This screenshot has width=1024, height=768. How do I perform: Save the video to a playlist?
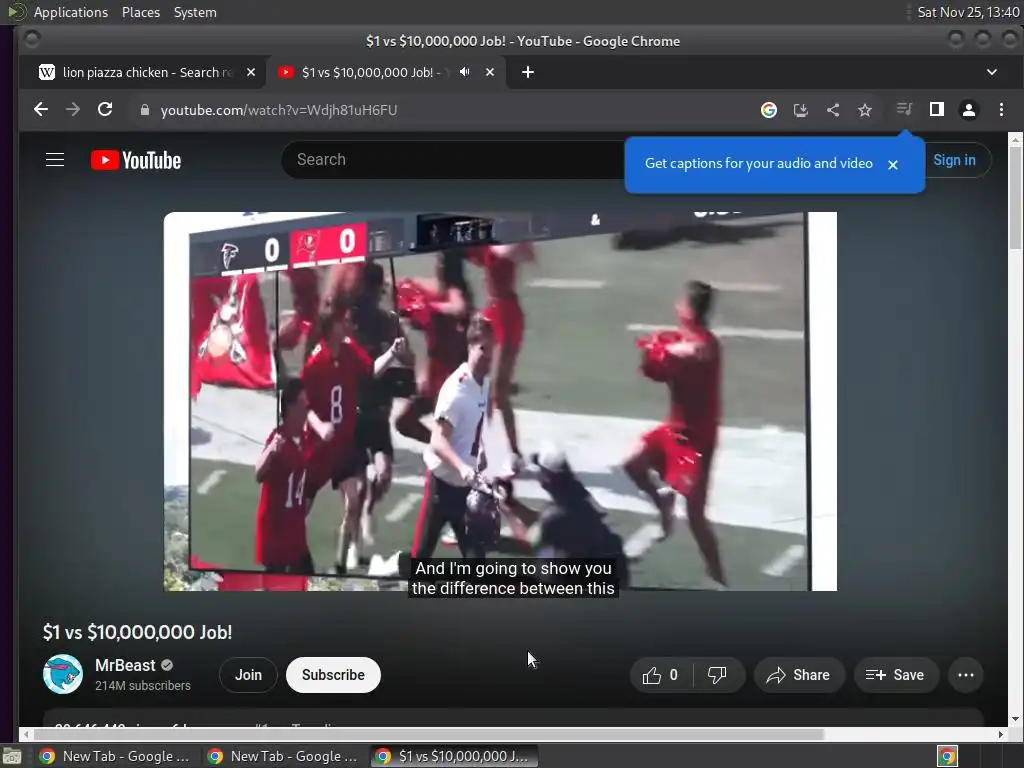click(x=896, y=675)
